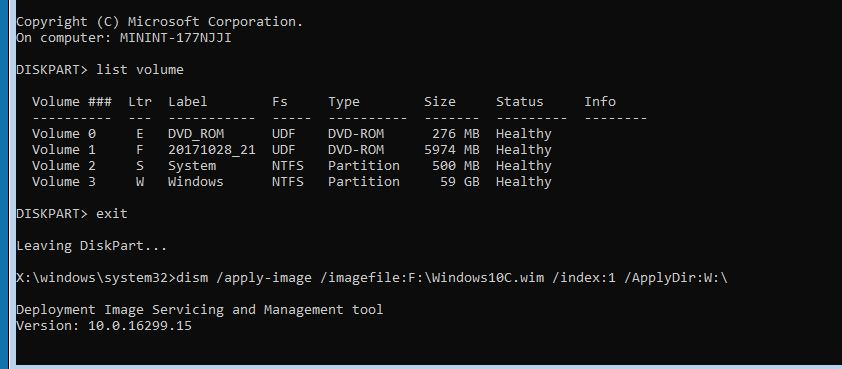The width and height of the screenshot is (842, 369).
Task: Select the computer name MININT-177NJJI
Action: pos(175,38)
